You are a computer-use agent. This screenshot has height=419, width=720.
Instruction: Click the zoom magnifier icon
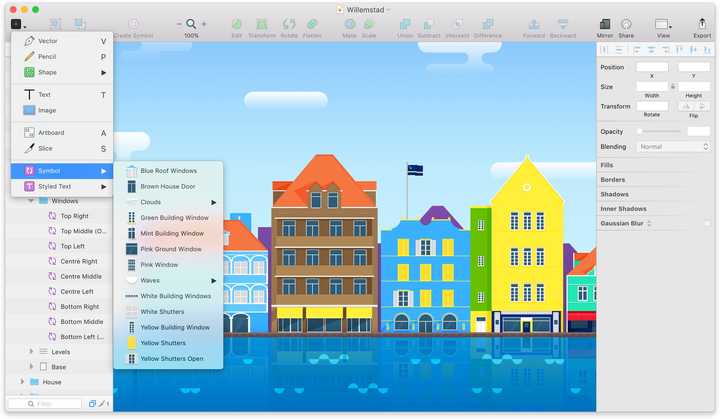pyautogui.click(x=191, y=23)
